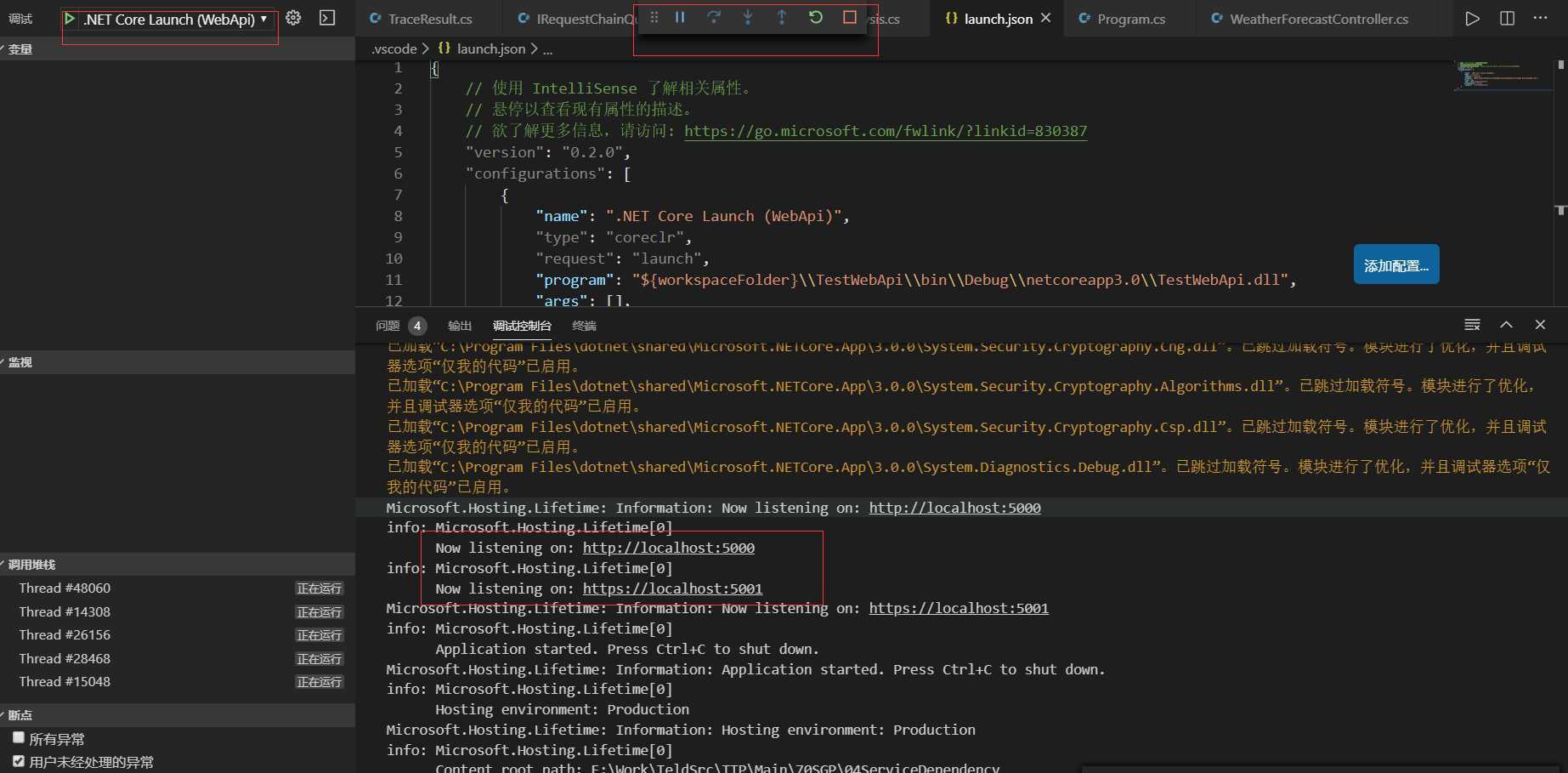Restart the debug session with green icon
The width and height of the screenshot is (1568, 773).
816,17
